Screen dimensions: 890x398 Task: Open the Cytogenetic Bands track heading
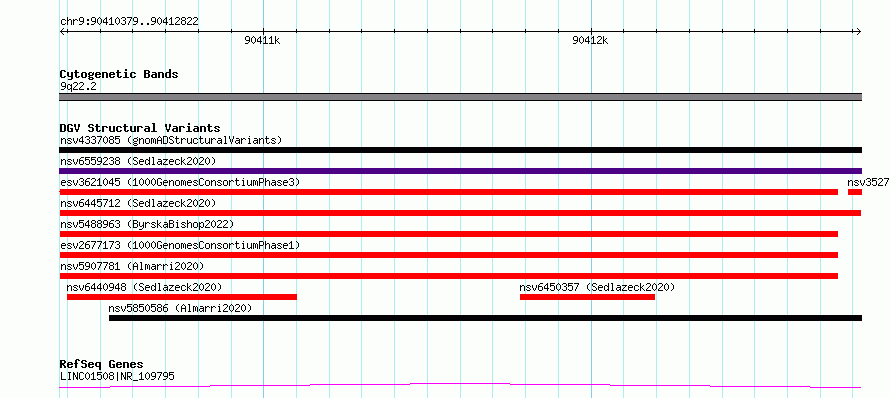tap(119, 74)
